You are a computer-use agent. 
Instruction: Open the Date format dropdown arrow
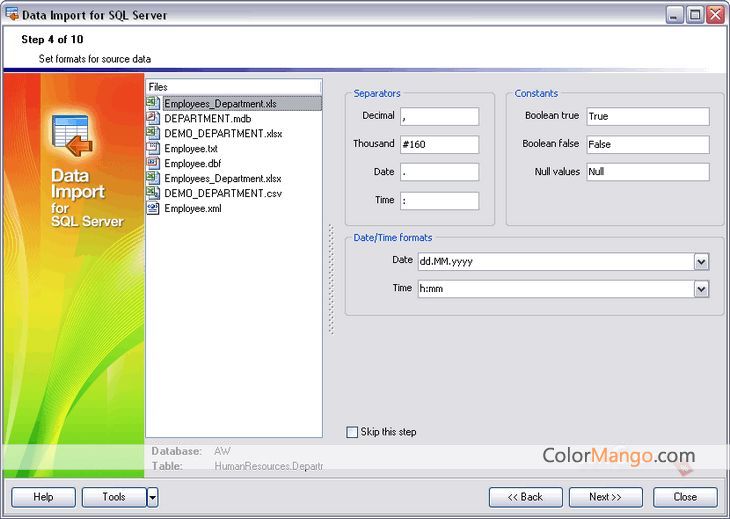pyautogui.click(x=702, y=262)
